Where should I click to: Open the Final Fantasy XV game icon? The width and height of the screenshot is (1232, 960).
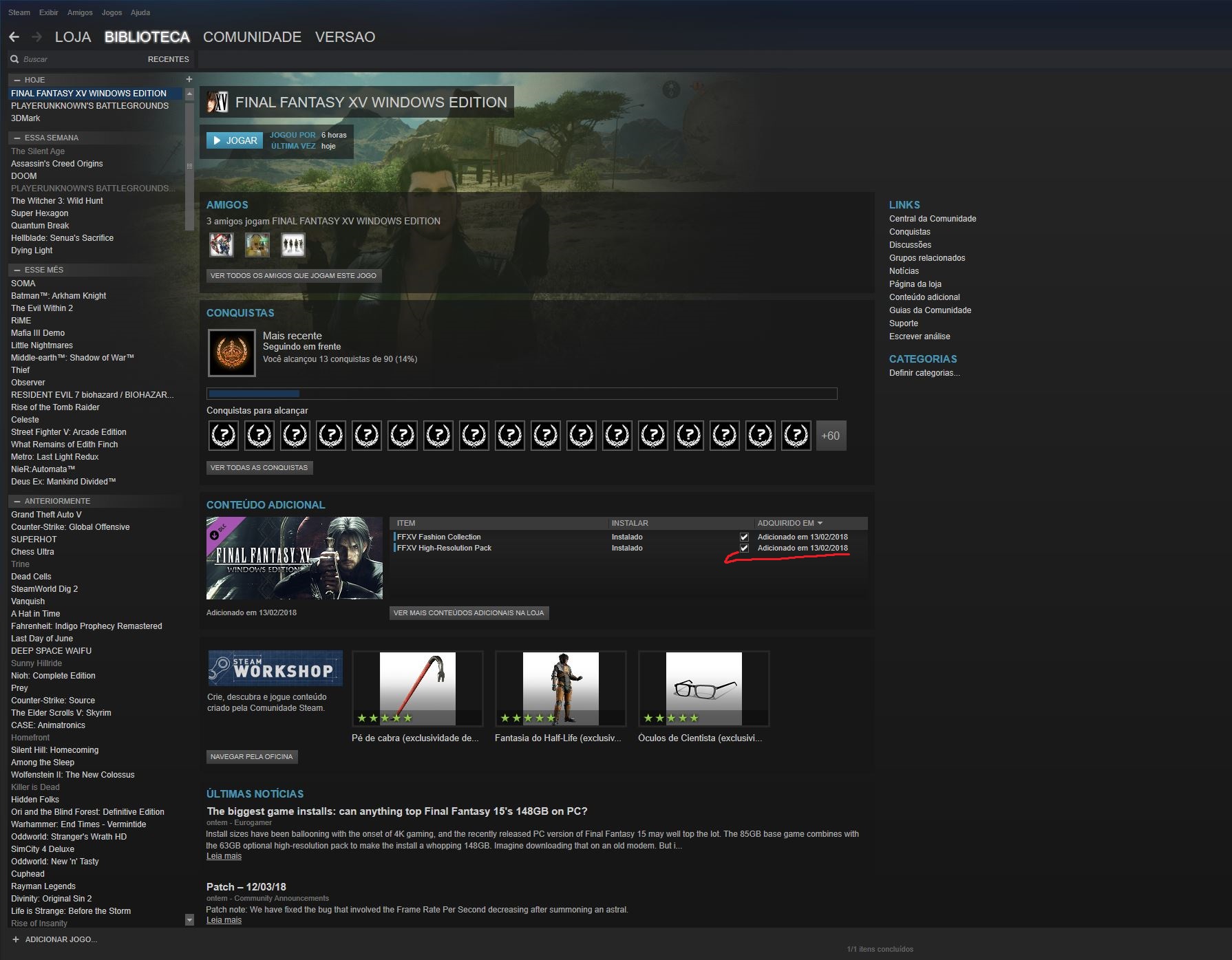pyautogui.click(x=217, y=103)
